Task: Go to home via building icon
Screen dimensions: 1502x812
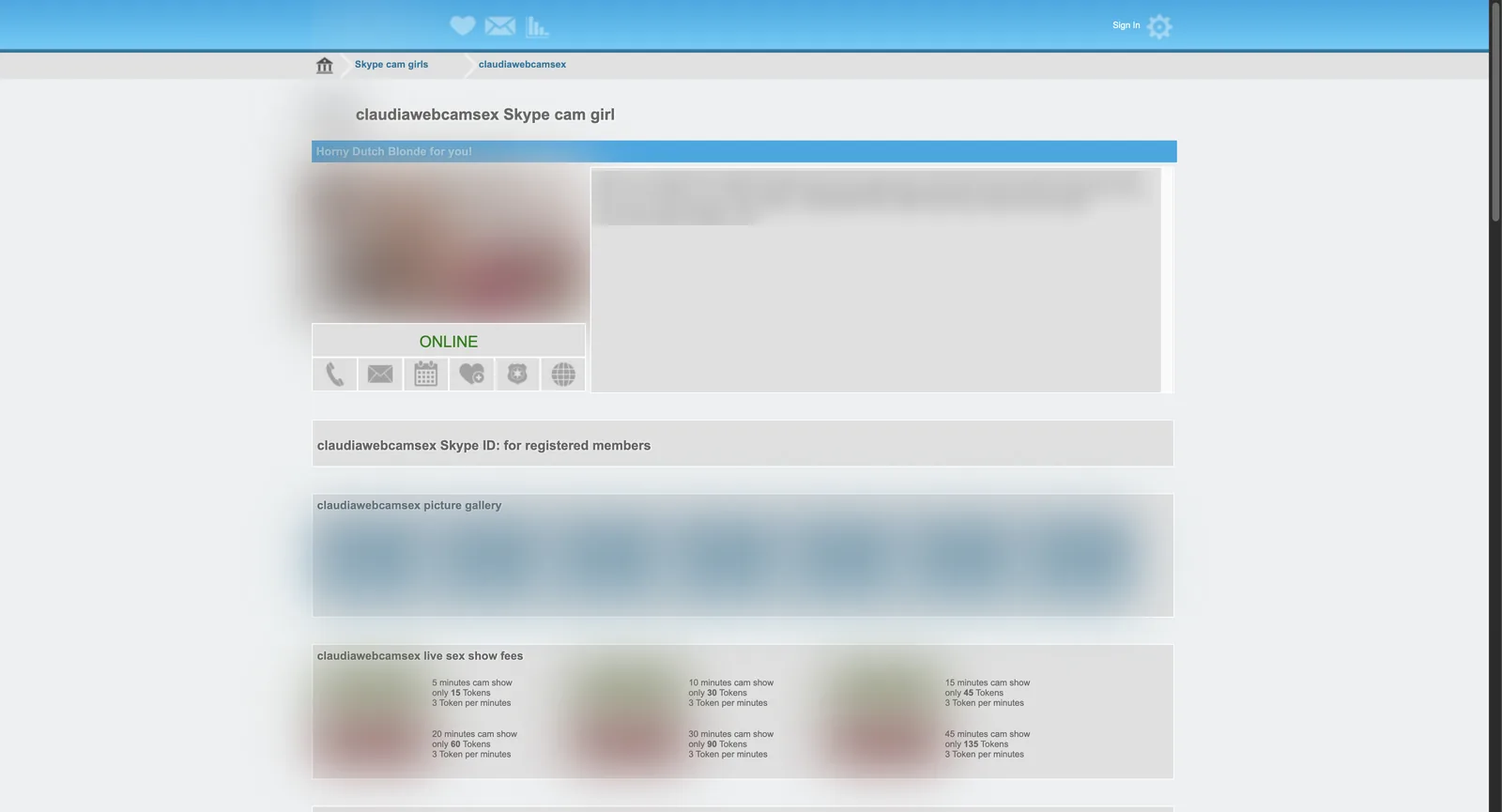Action: [x=325, y=65]
